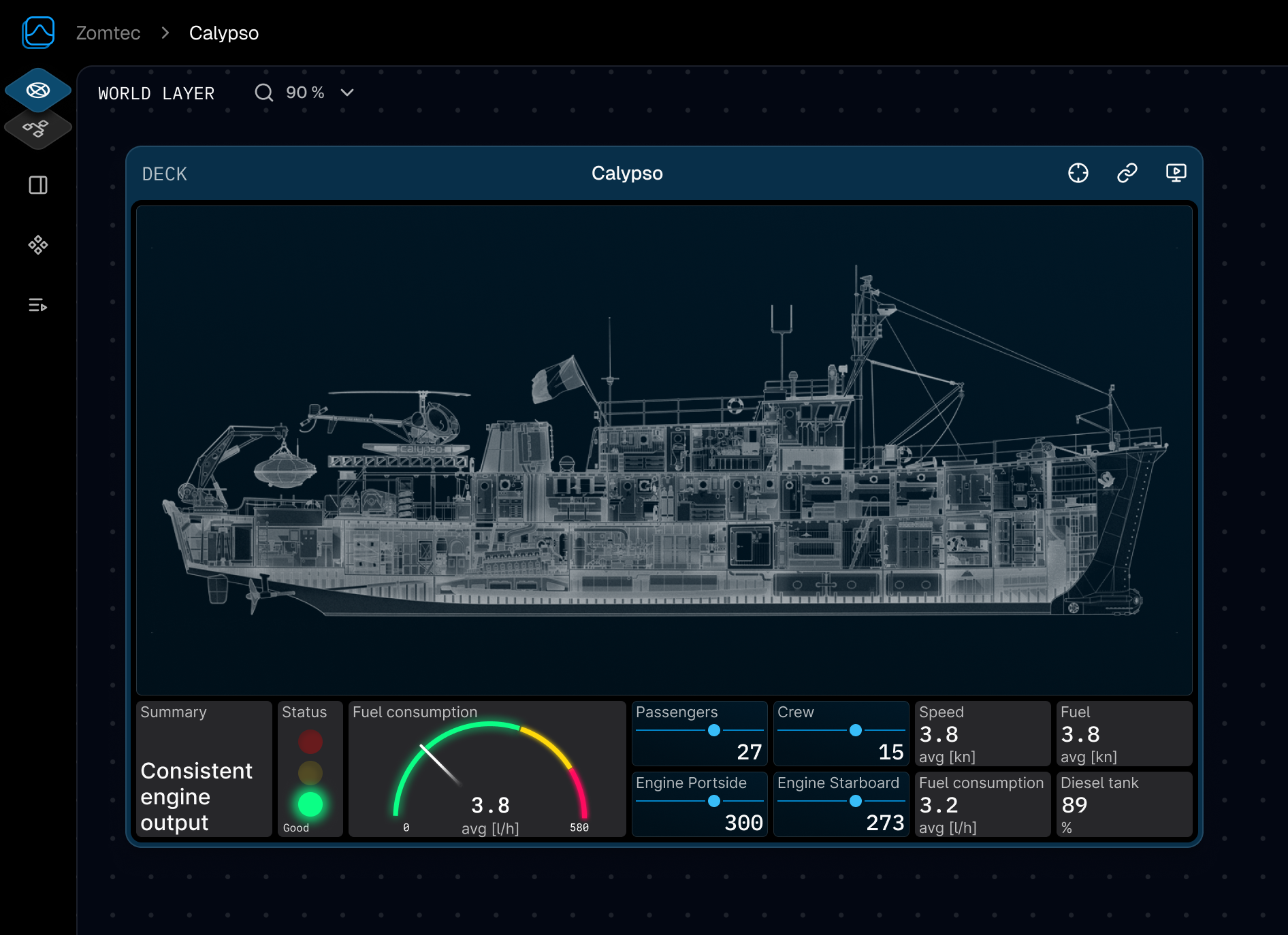This screenshot has width=1288, height=935.
Task: Click the crosshair focus icon on deck
Action: pos(1078,174)
